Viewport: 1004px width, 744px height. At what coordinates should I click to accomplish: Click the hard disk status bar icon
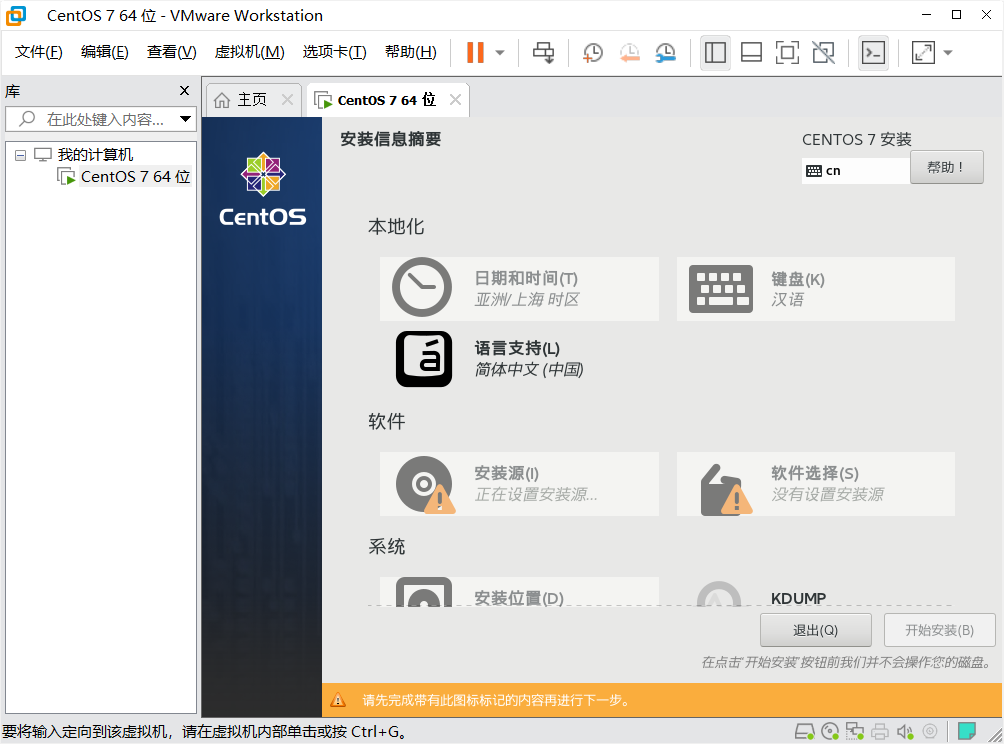coord(804,731)
